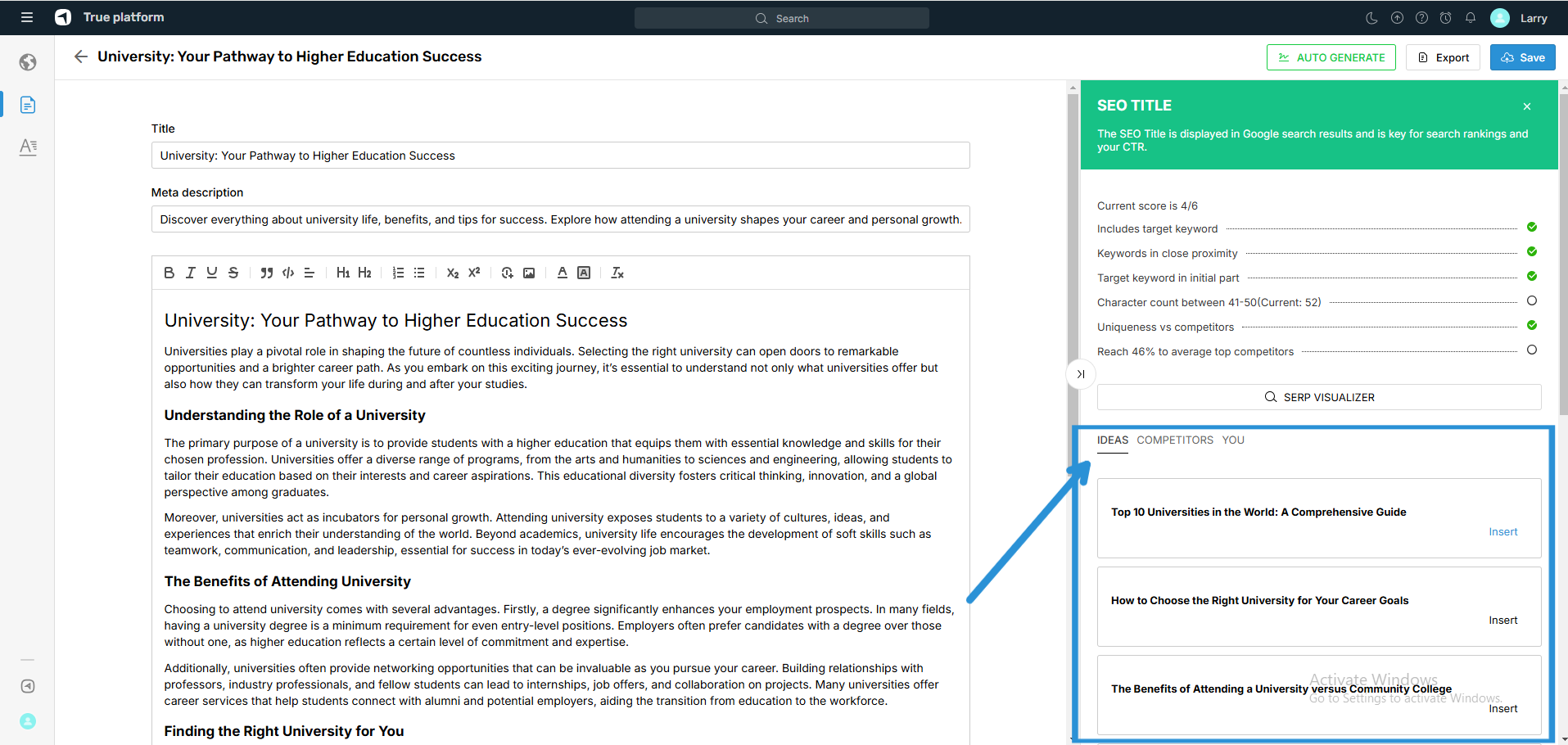Apply bold formatting in the editor toolbar
The image size is (1568, 745).
click(x=169, y=273)
